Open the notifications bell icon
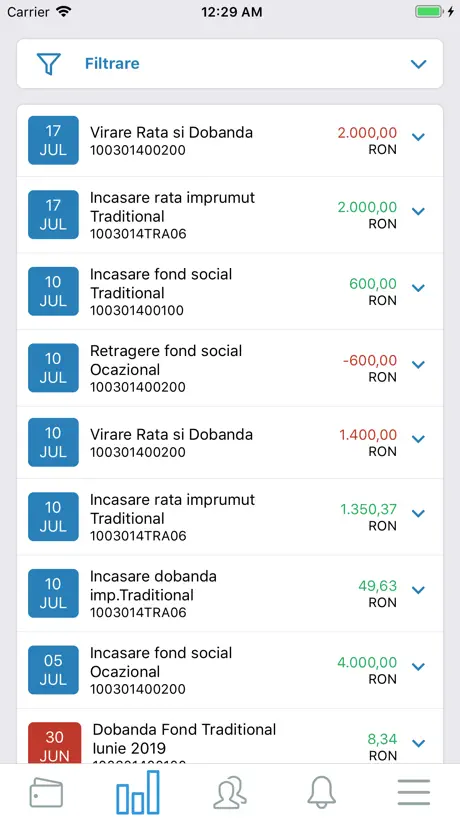The width and height of the screenshot is (460, 818). (322, 792)
